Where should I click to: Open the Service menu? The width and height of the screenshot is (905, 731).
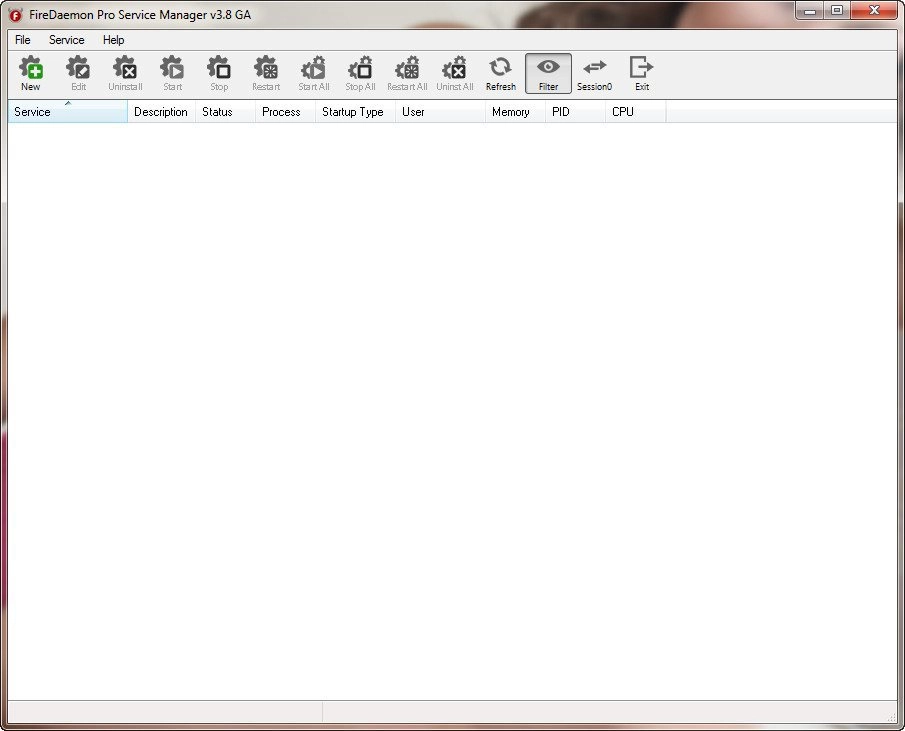(x=66, y=40)
